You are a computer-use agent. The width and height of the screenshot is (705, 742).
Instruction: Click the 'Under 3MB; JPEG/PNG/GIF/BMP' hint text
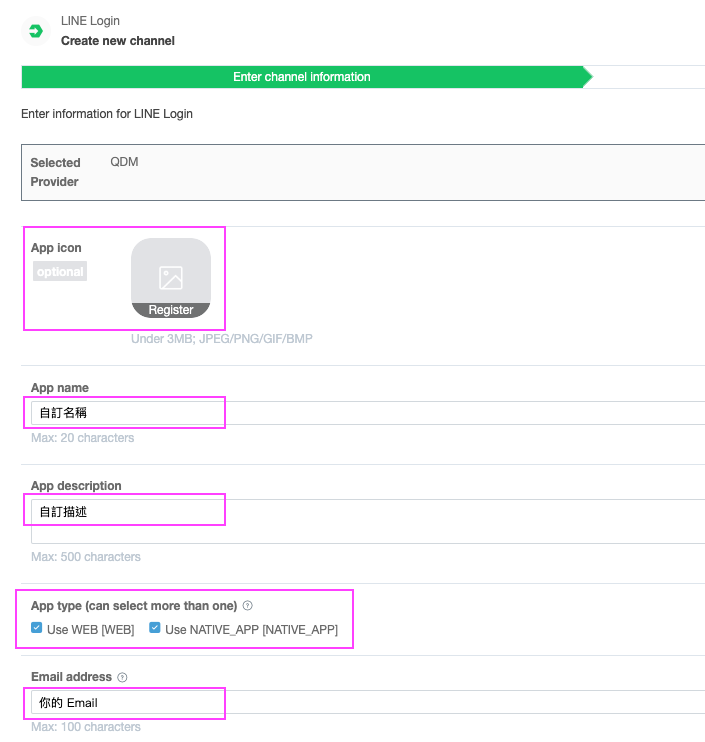(x=221, y=339)
